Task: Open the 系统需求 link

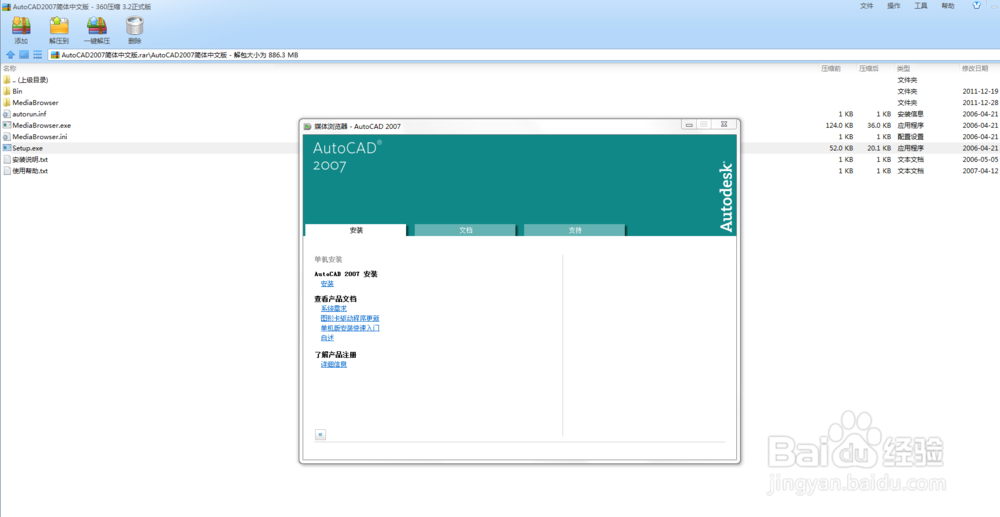Action: pyautogui.click(x=334, y=309)
